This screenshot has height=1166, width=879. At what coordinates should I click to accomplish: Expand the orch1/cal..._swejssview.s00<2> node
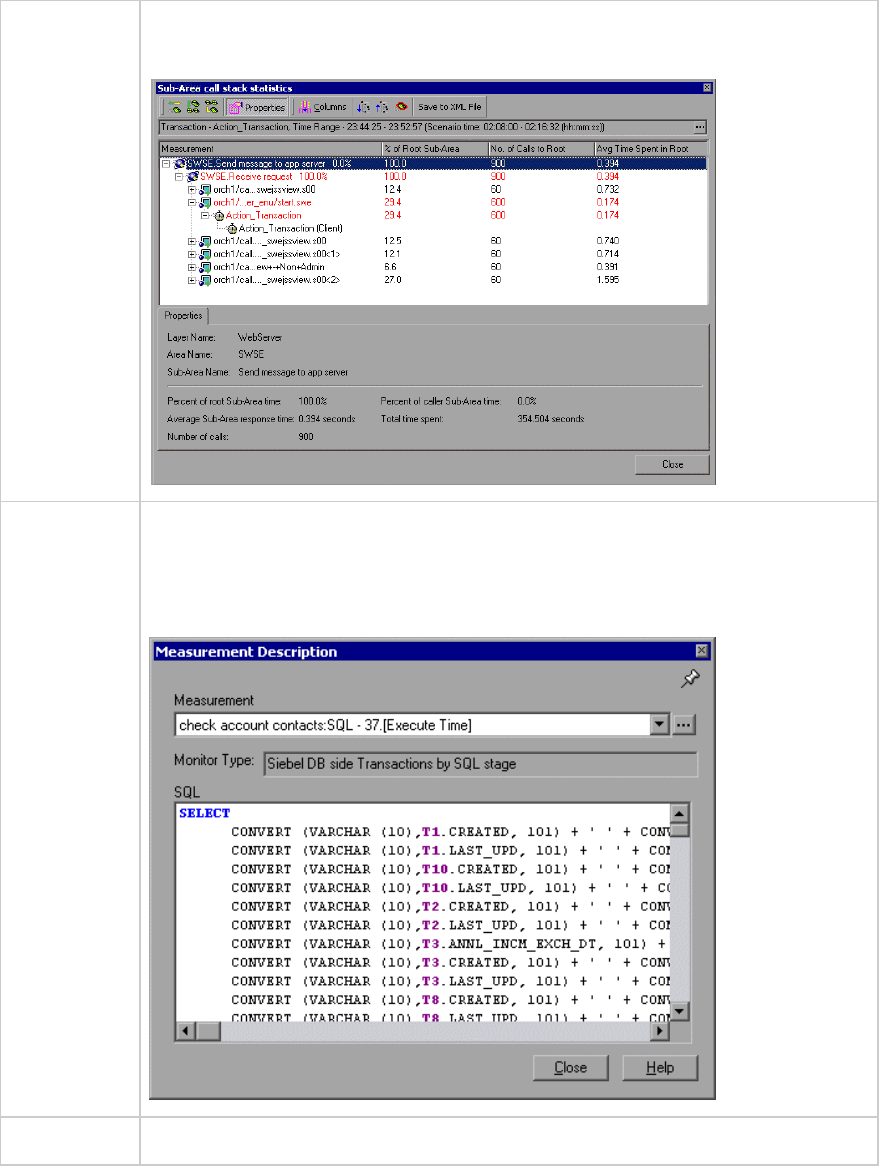[192, 280]
